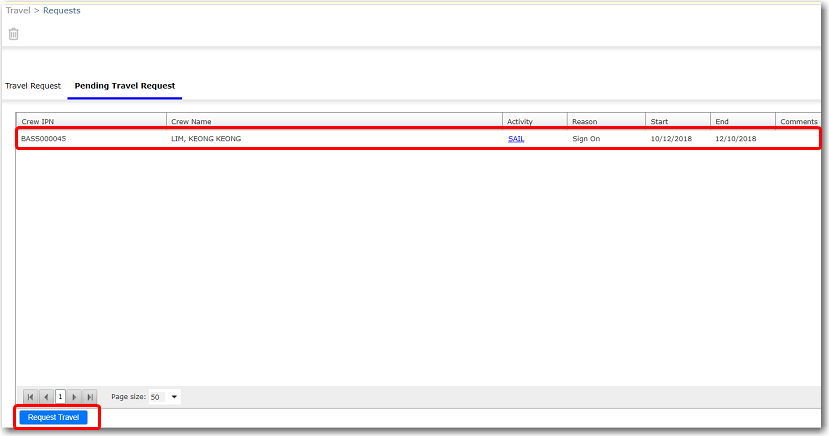Jump to last page of results
Screen dimensions: 829x436
pos(90,397)
